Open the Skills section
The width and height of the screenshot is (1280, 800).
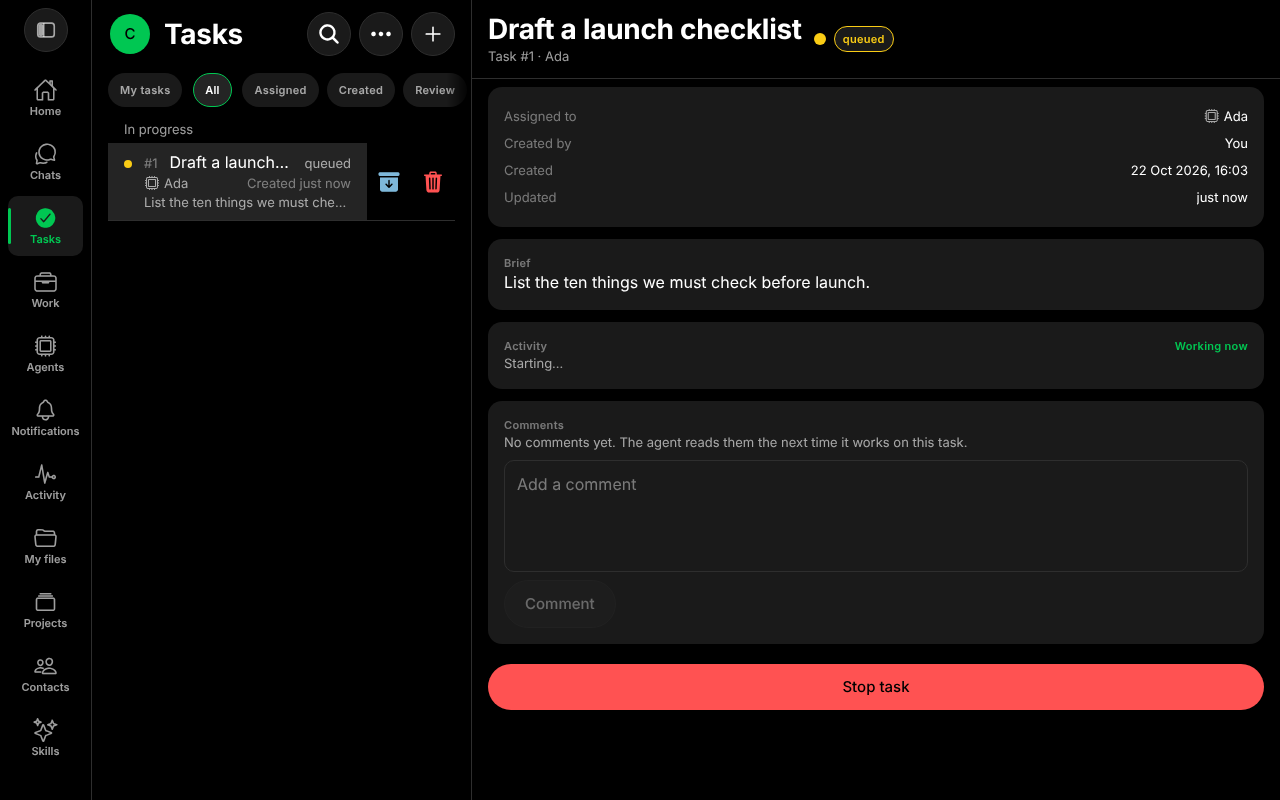45,738
